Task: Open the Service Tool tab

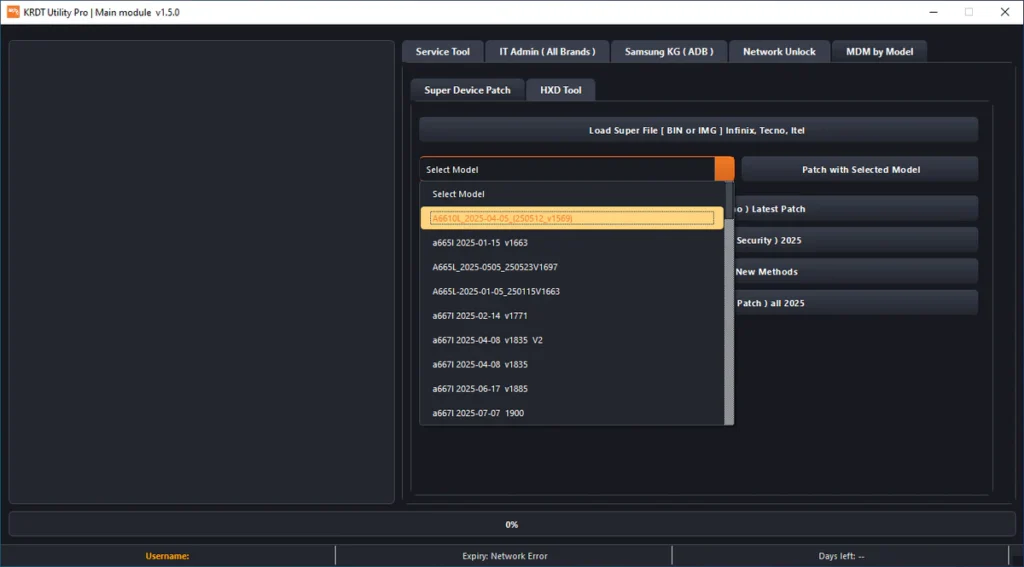Action: pyautogui.click(x=443, y=52)
